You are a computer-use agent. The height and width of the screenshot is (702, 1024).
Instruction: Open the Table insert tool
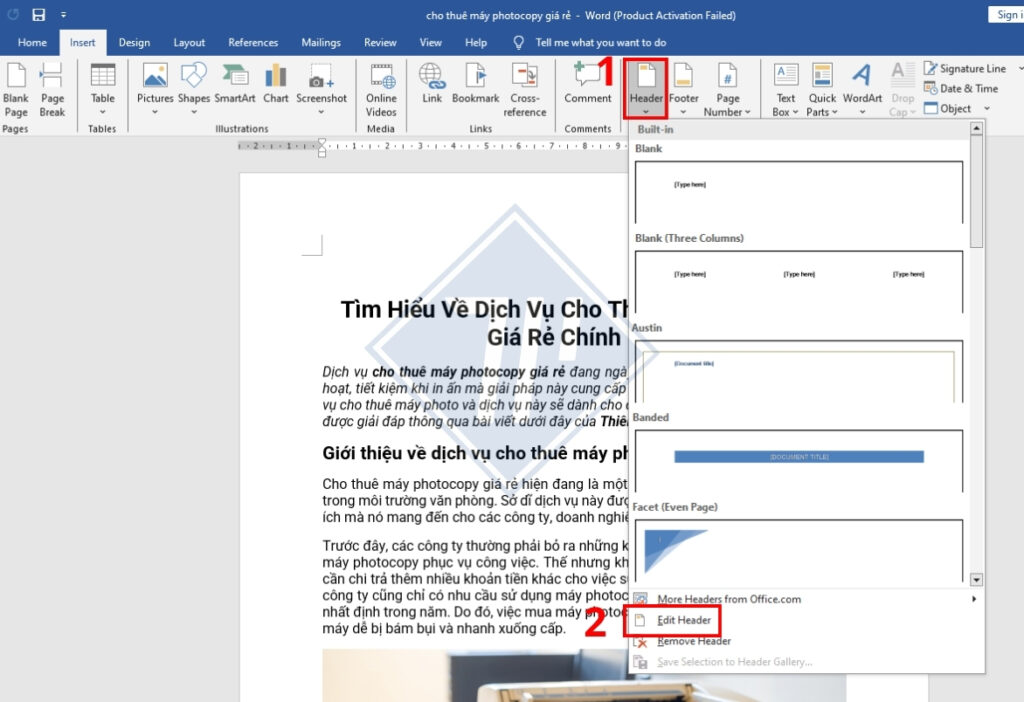point(103,89)
